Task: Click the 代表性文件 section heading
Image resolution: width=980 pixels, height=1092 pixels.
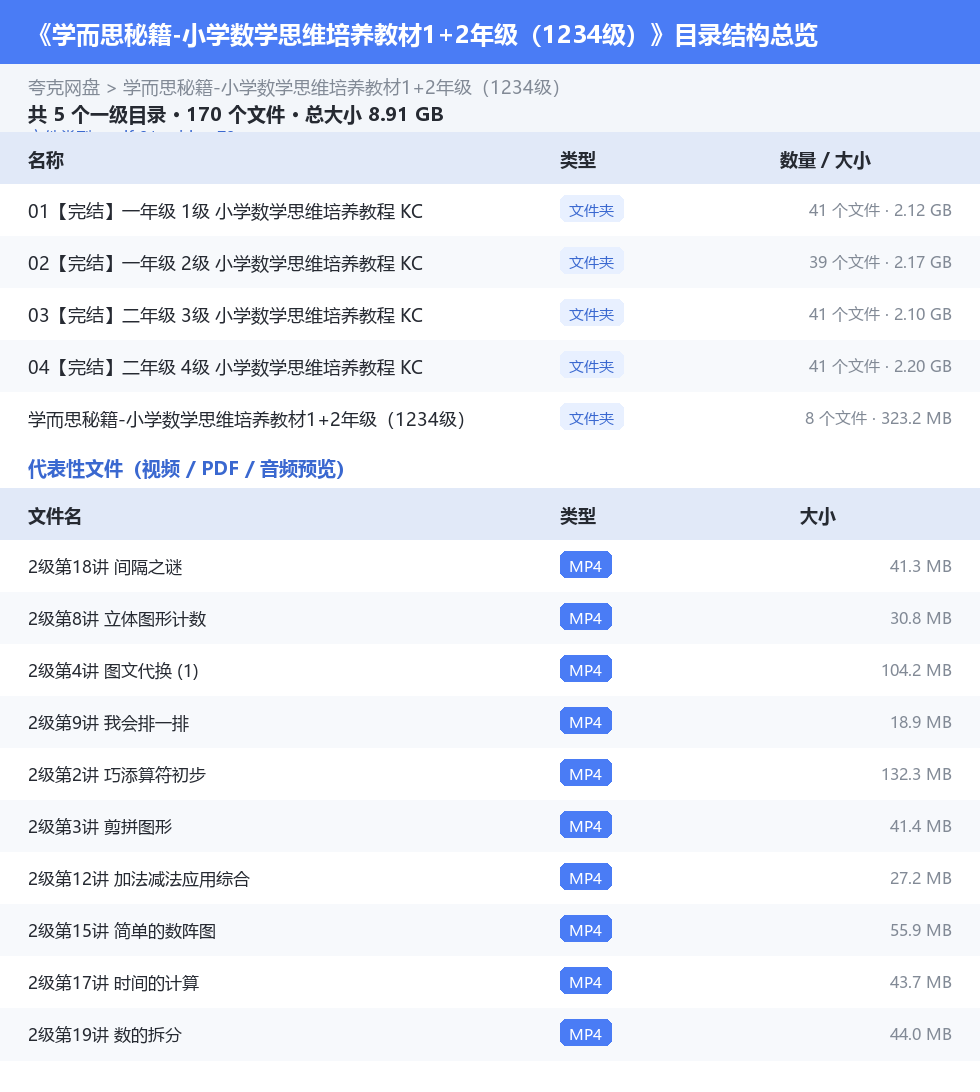Action: click(x=186, y=469)
